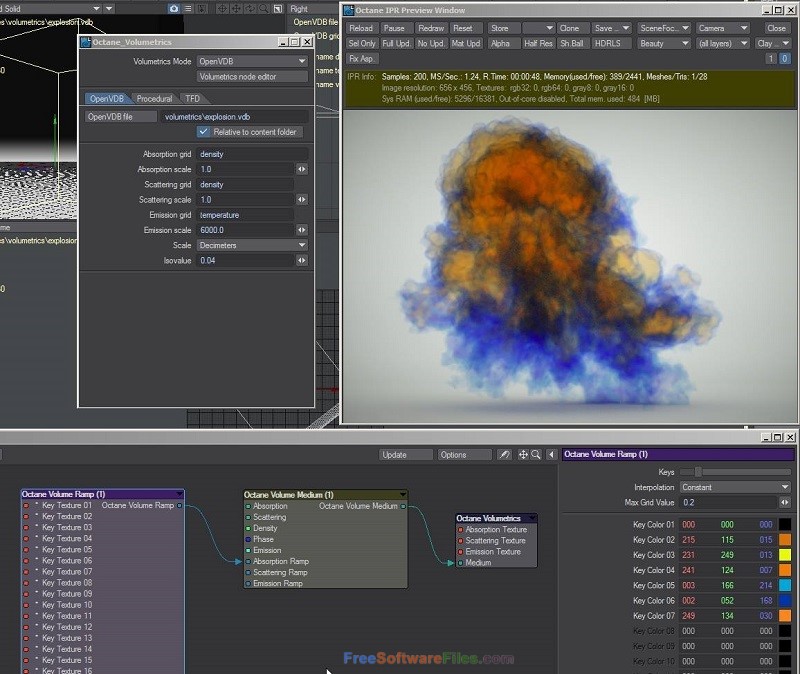Toggle Sel Only in IPR window
800x674 pixels.
pyautogui.click(x=362, y=43)
